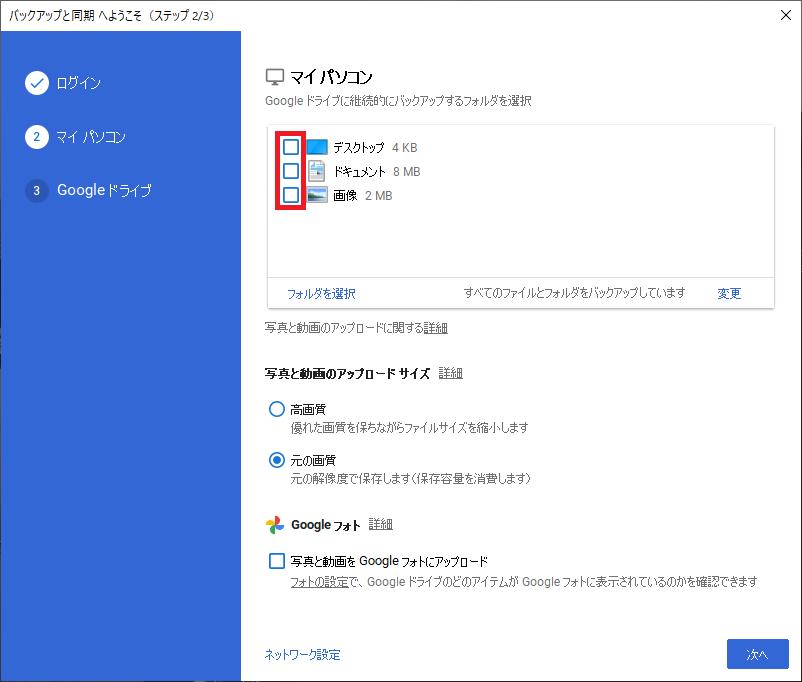Screen dimensions: 802x682
Task: Select the ログイン step in sidebar
Action: (78, 83)
